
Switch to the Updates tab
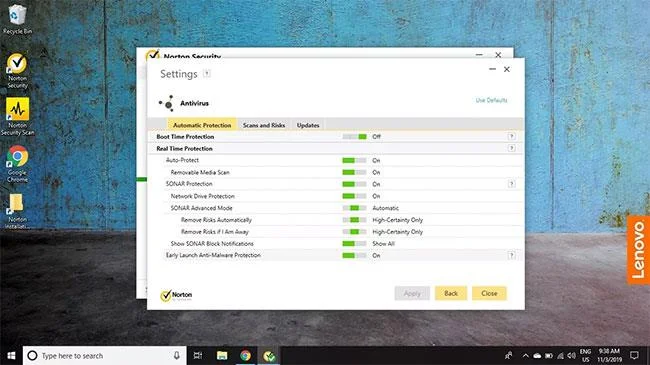coord(308,125)
